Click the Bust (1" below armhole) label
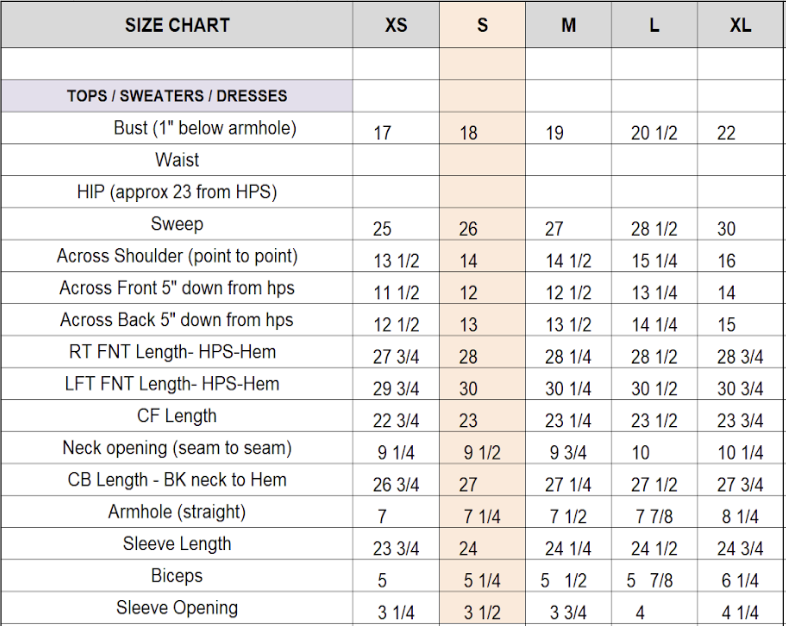 point(205,128)
